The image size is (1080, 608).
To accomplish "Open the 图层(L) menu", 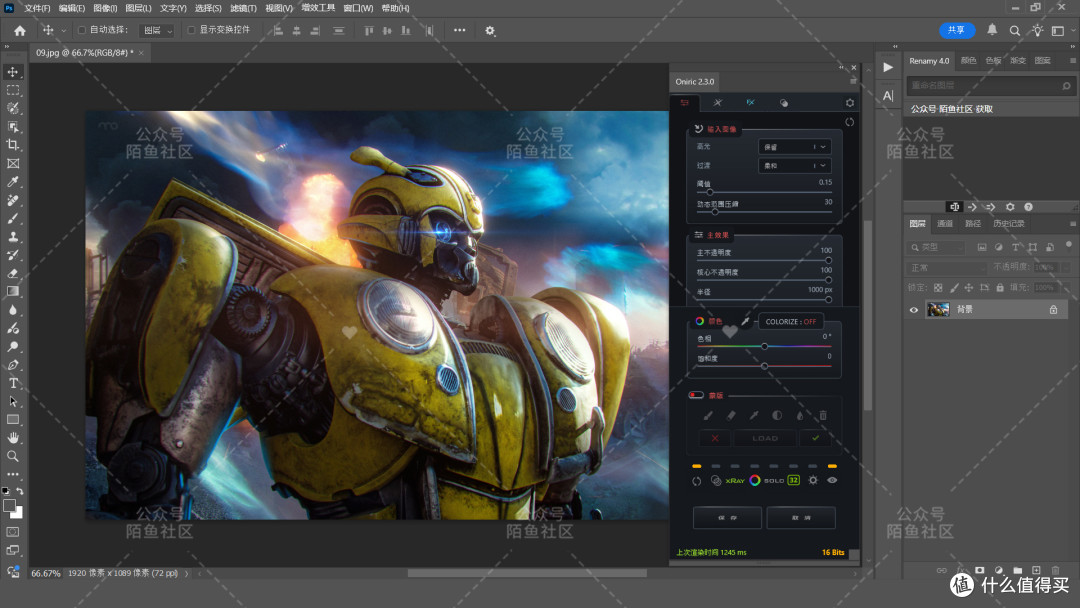I will pyautogui.click(x=138, y=8).
